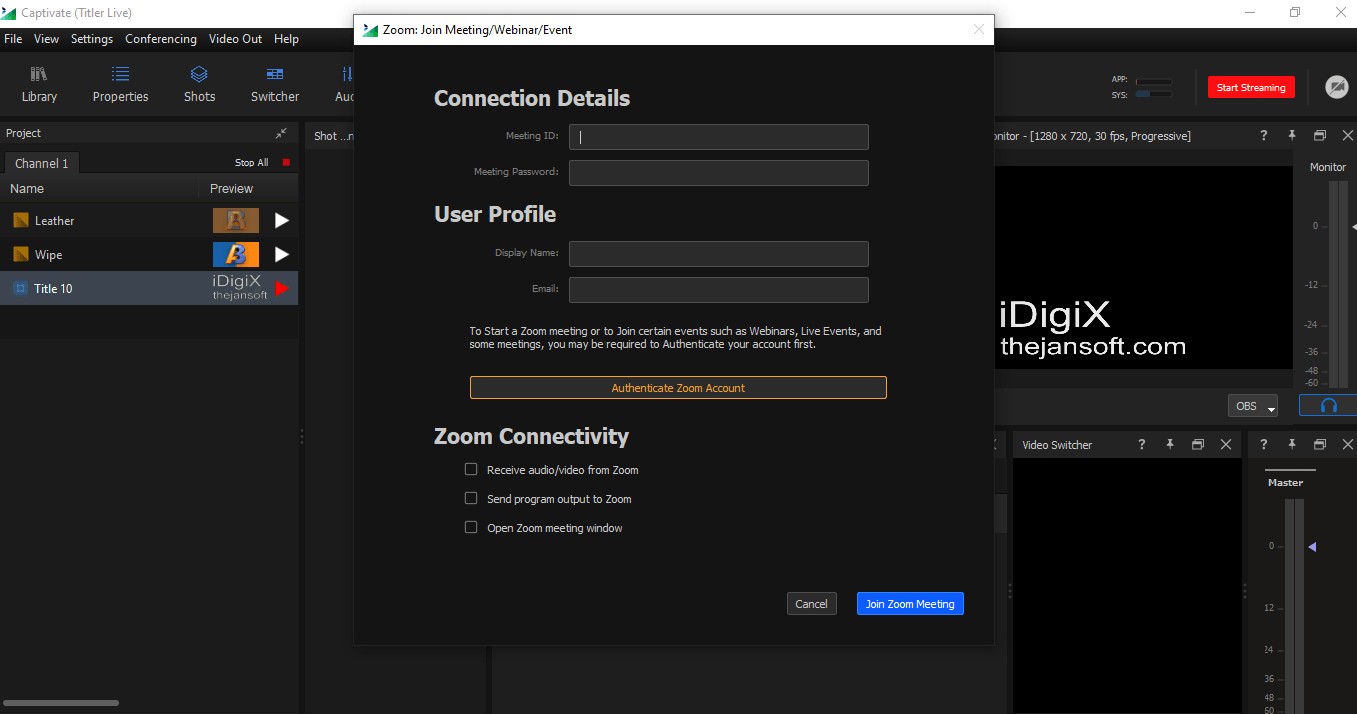This screenshot has height=714, width=1357.
Task: Open the File menu
Action: point(13,39)
